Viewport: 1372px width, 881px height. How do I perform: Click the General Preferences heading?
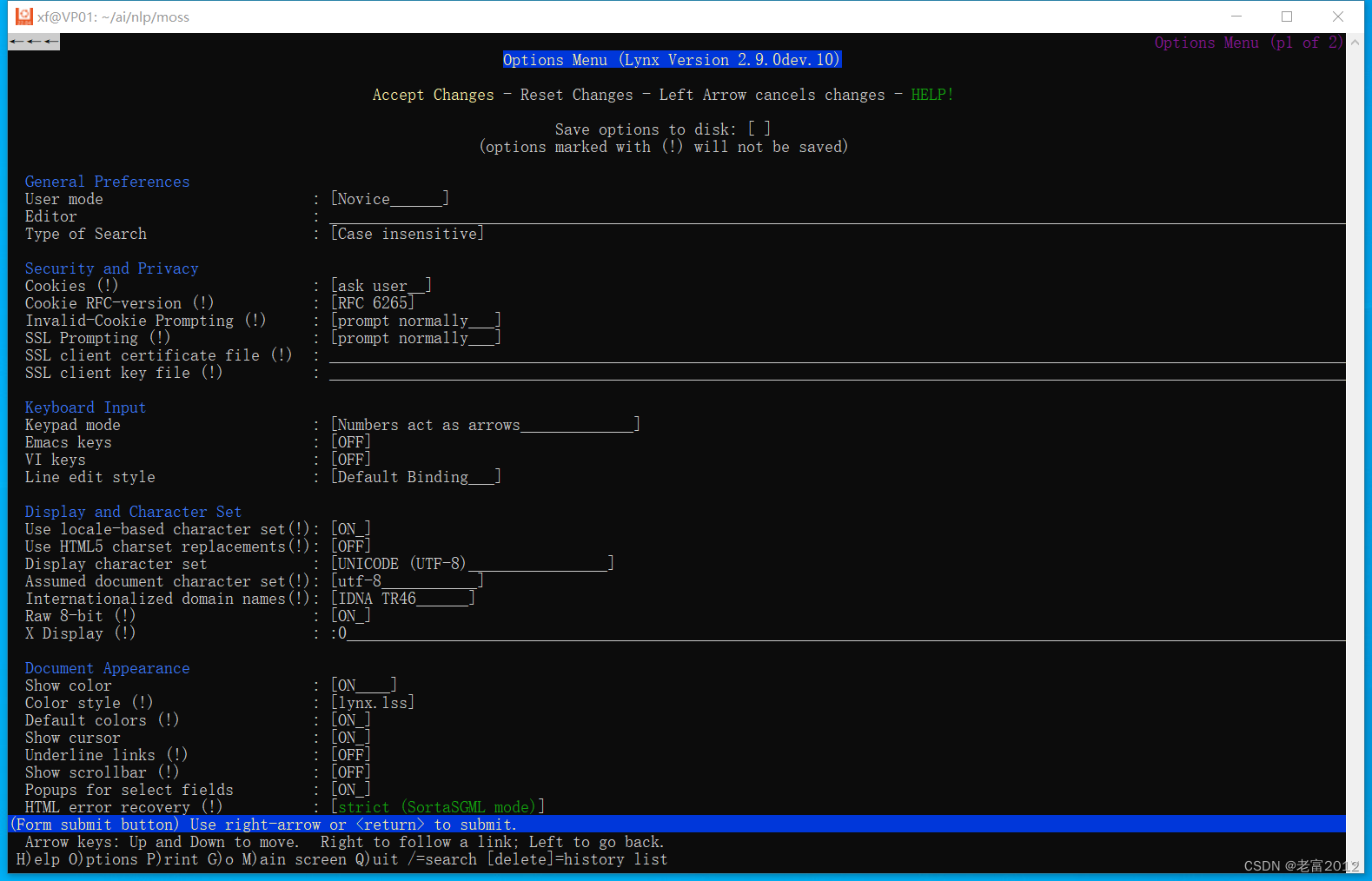coord(107,182)
